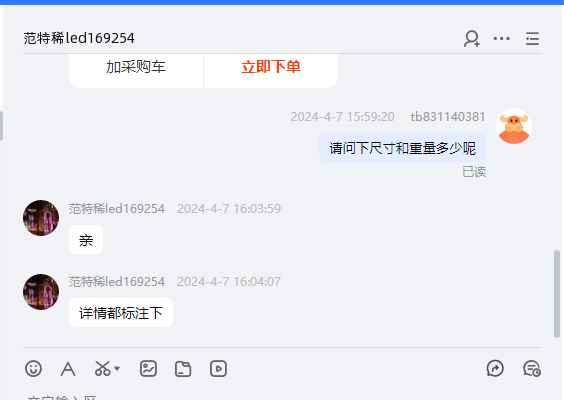Screen dimensions: 564x400
Task: Click the send file folder icon
Action: [183, 369]
